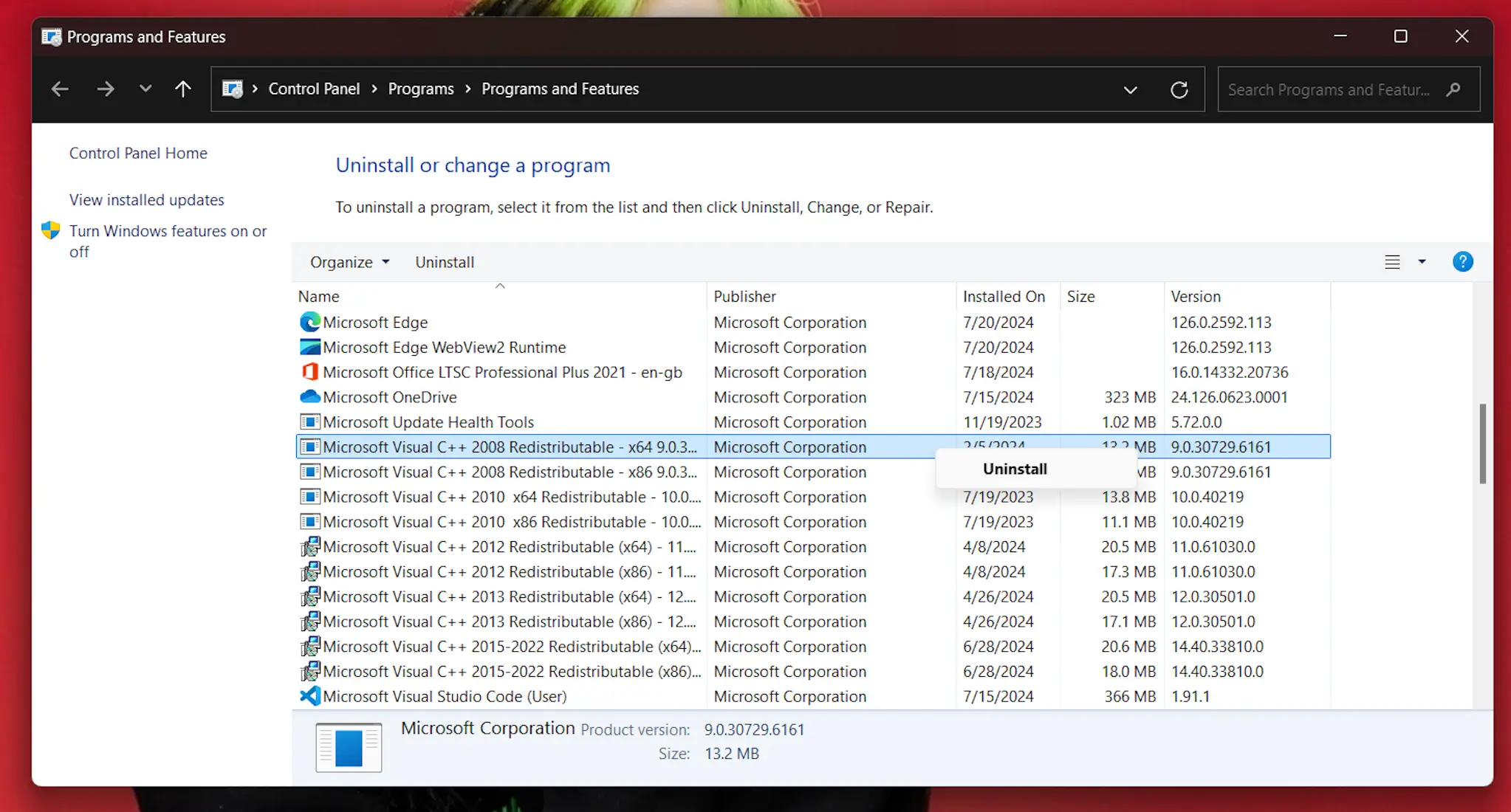
Task: Click the 323 MB size cell
Action: 1130,397
